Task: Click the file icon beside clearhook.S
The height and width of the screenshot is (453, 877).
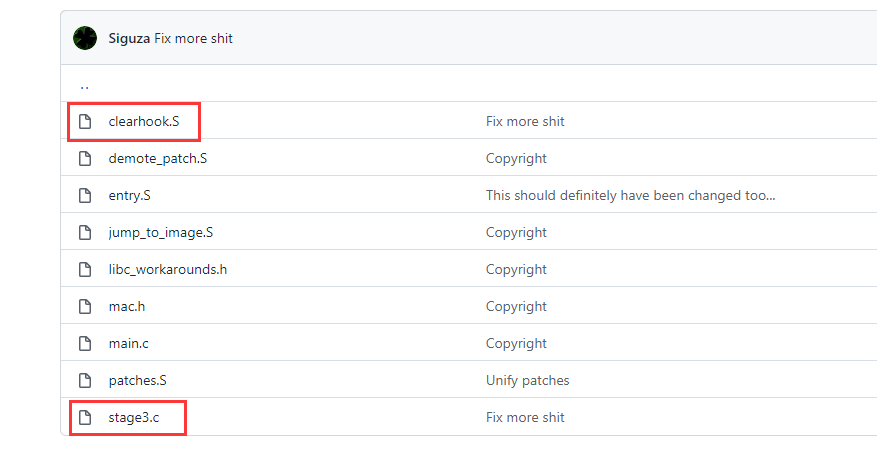Action: [85, 121]
